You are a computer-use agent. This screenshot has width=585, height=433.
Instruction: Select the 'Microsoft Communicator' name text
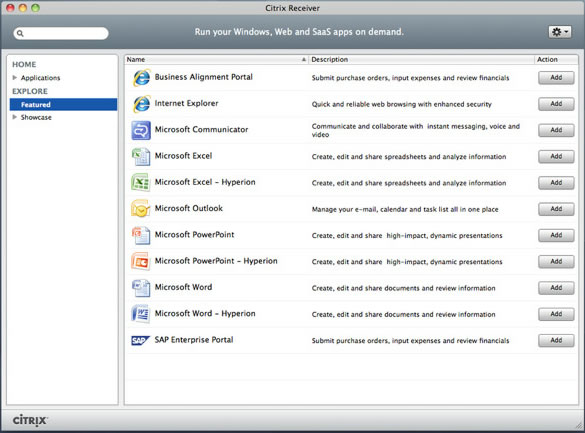[x=201, y=129]
